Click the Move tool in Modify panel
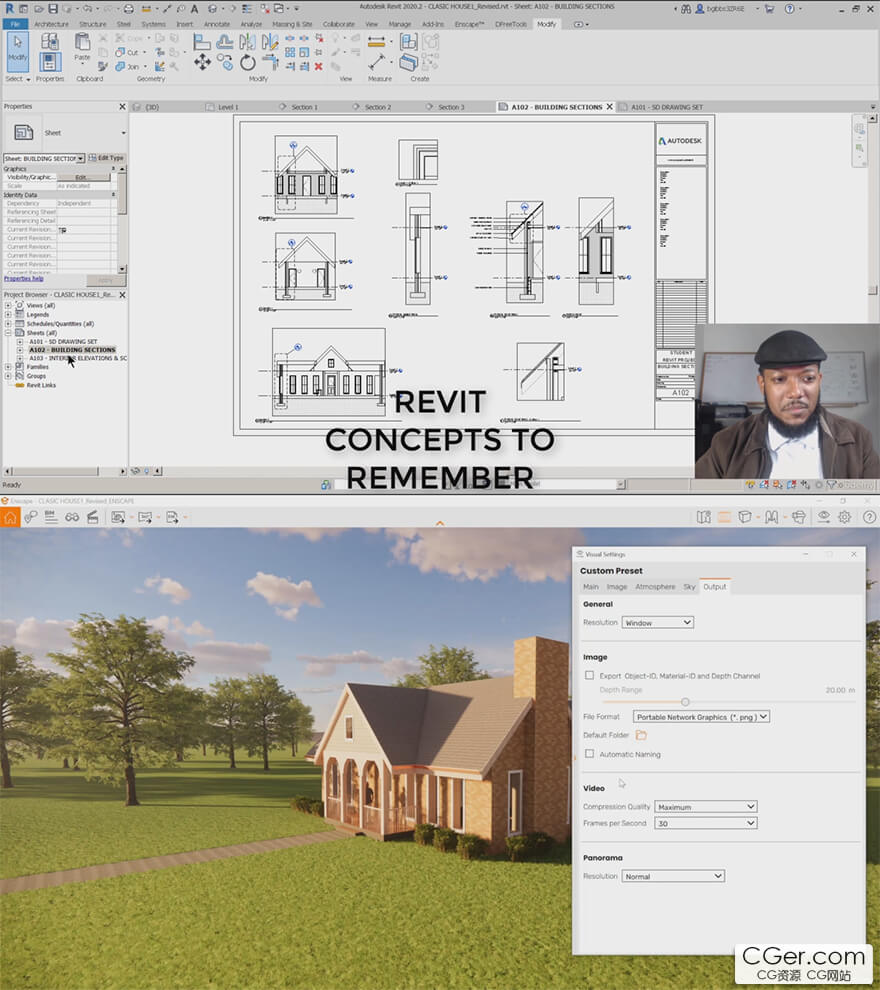 (202, 62)
